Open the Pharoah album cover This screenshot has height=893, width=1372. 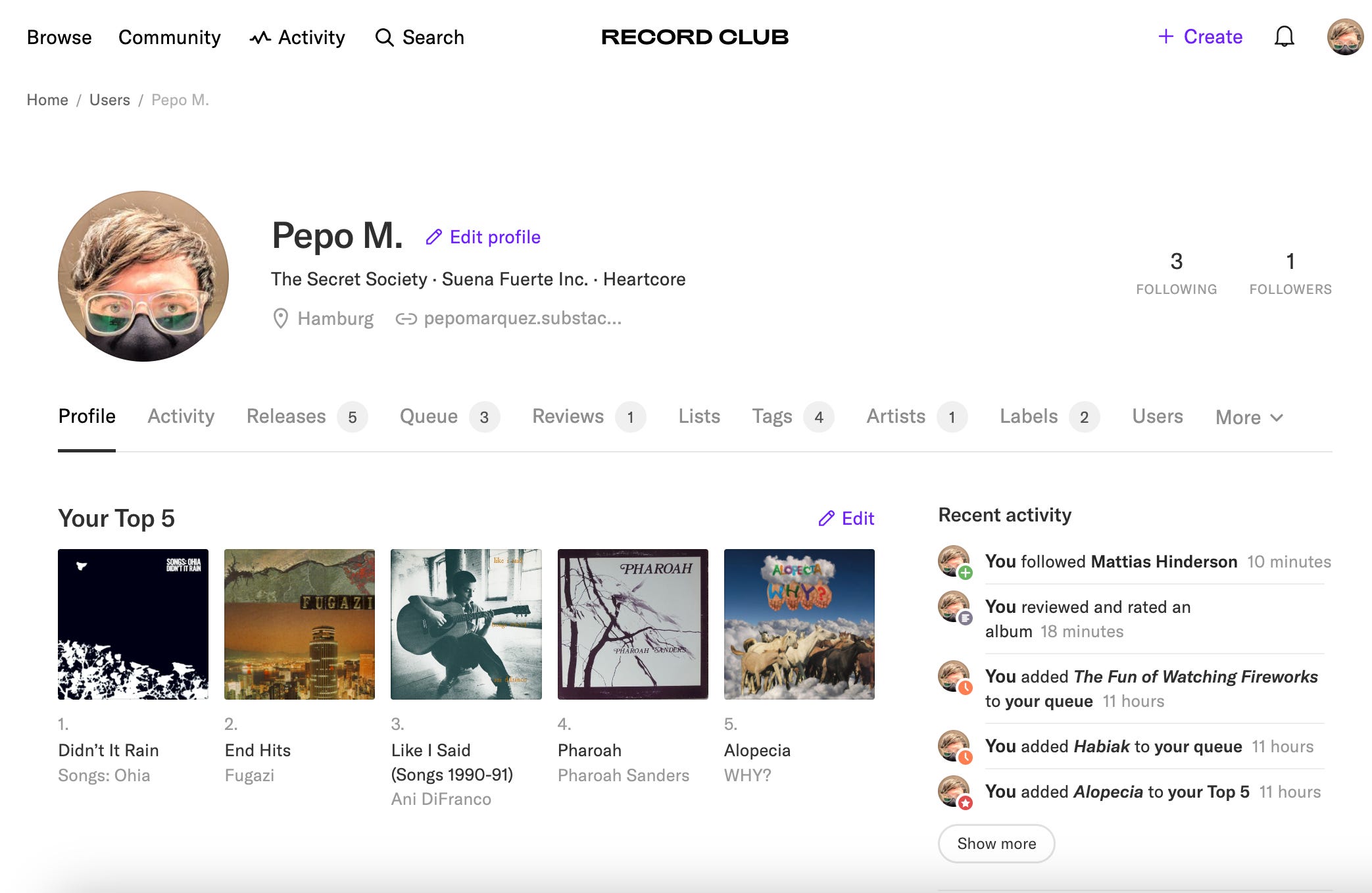(633, 624)
